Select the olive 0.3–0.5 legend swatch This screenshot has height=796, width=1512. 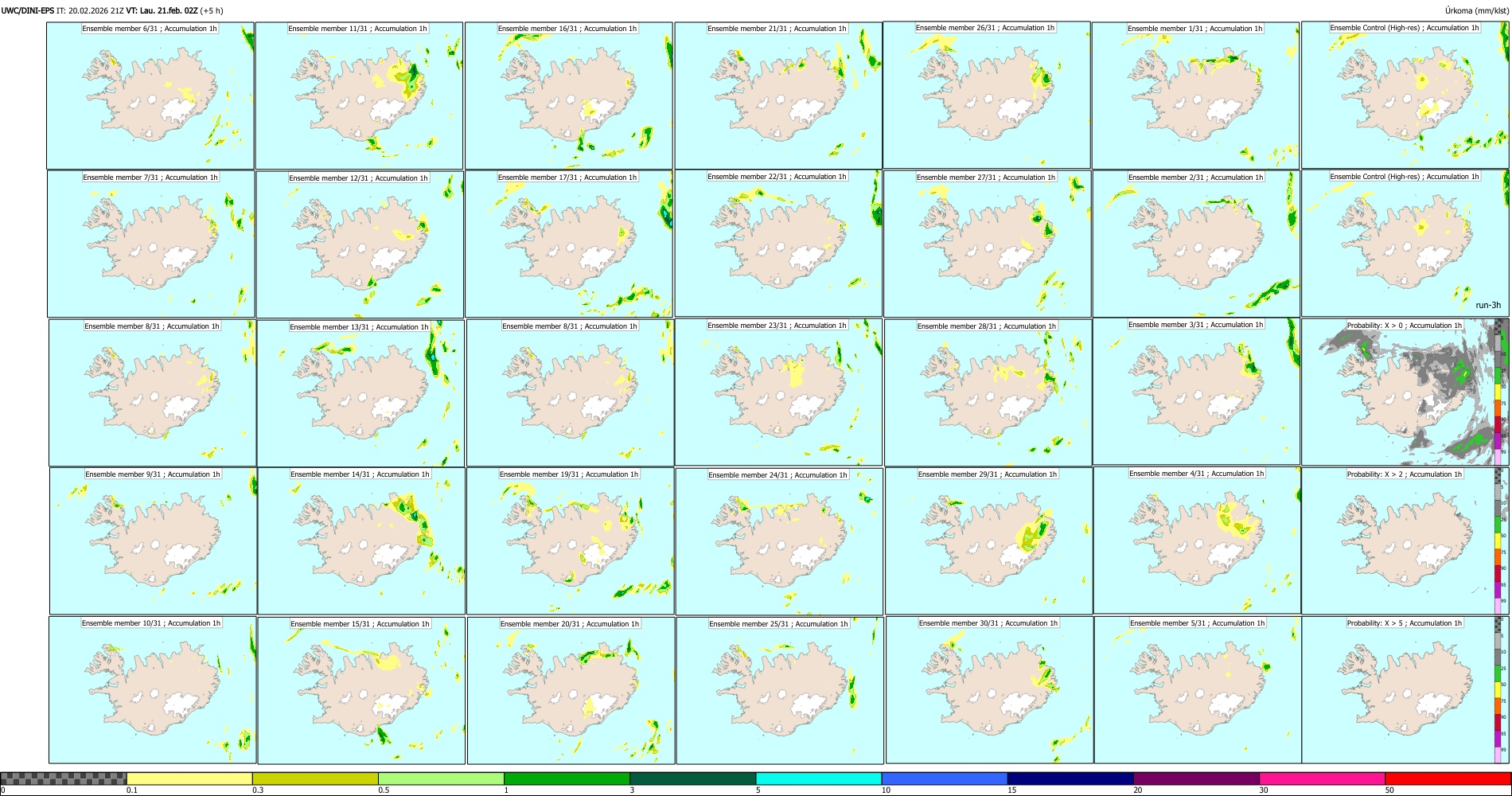click(x=315, y=778)
